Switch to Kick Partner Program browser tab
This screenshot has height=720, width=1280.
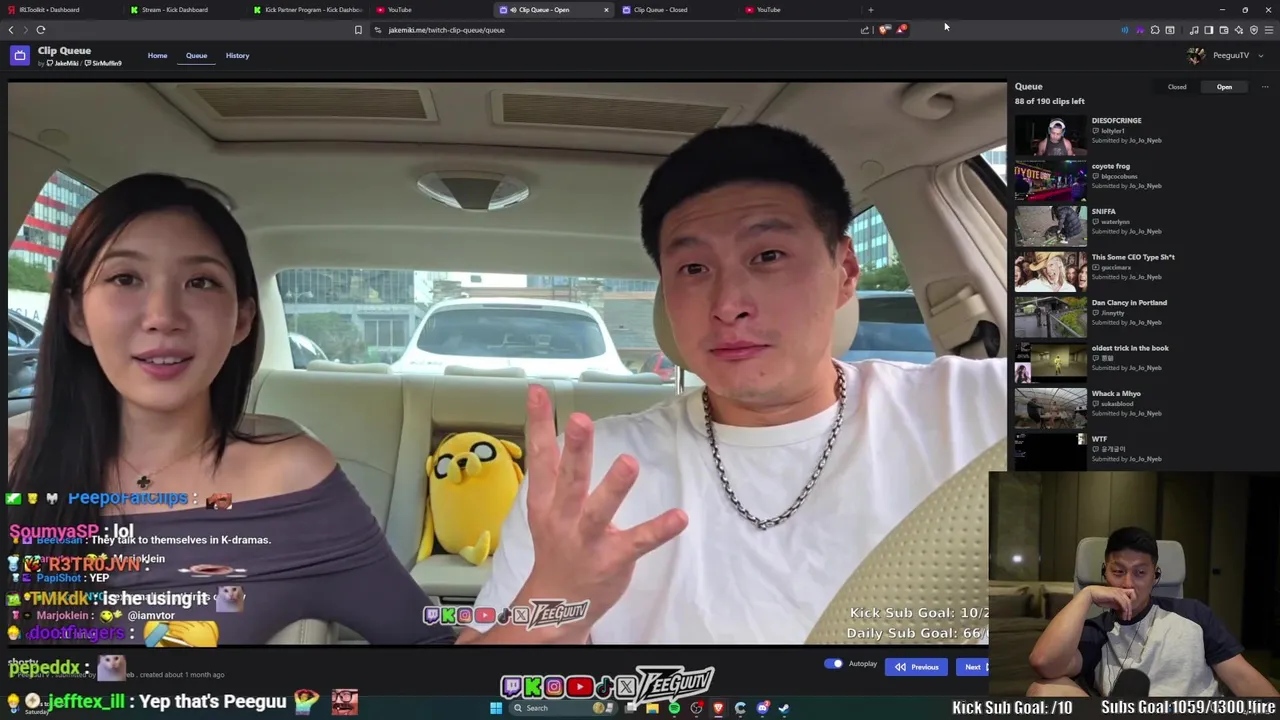point(308,10)
